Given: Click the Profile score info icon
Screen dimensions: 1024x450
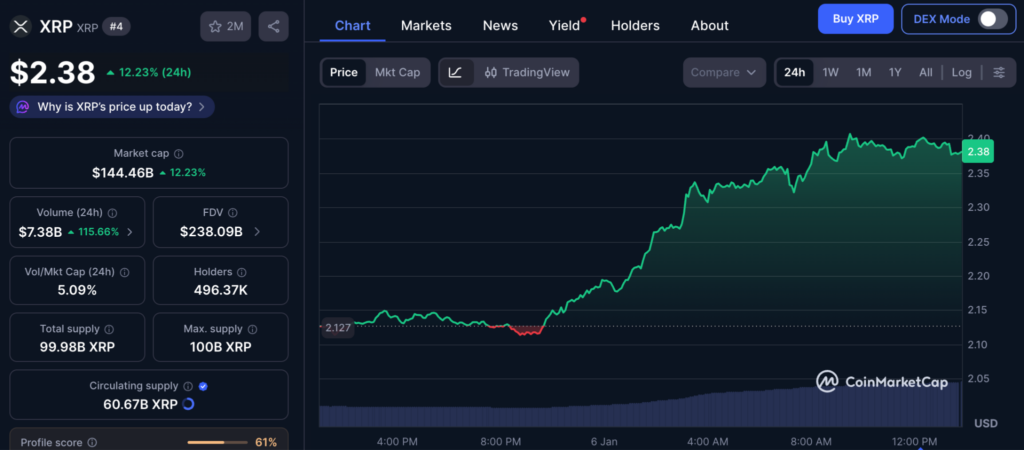Looking at the screenshot, I should (x=92, y=442).
